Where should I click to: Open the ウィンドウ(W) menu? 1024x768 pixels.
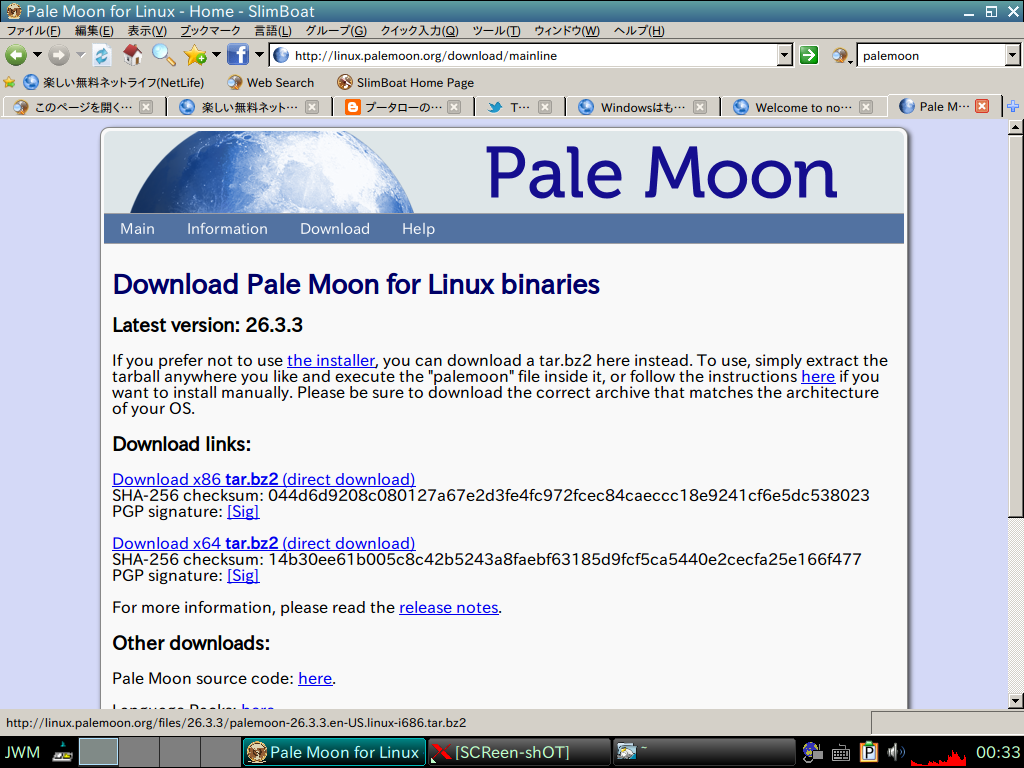(x=567, y=31)
